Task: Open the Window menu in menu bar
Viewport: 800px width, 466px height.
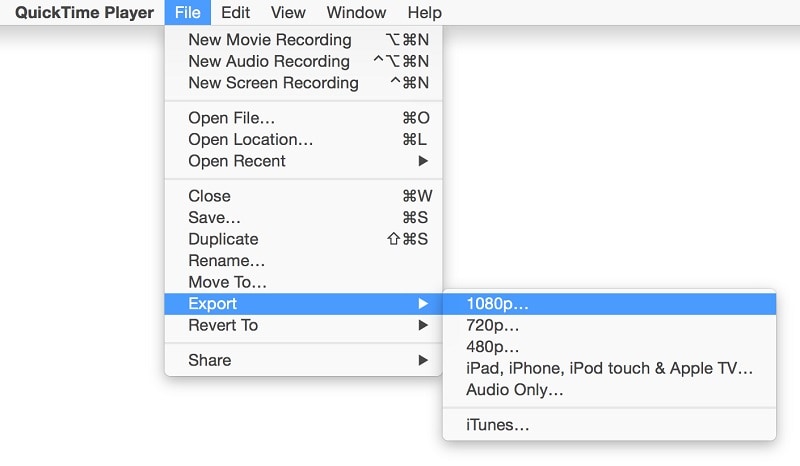Action: tap(356, 13)
